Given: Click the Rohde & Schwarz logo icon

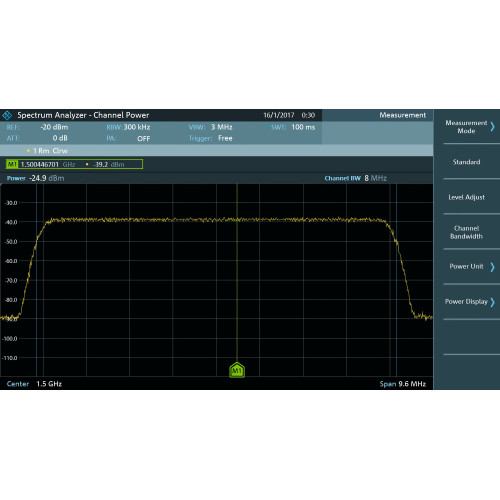Looking at the screenshot, I should [7, 115].
